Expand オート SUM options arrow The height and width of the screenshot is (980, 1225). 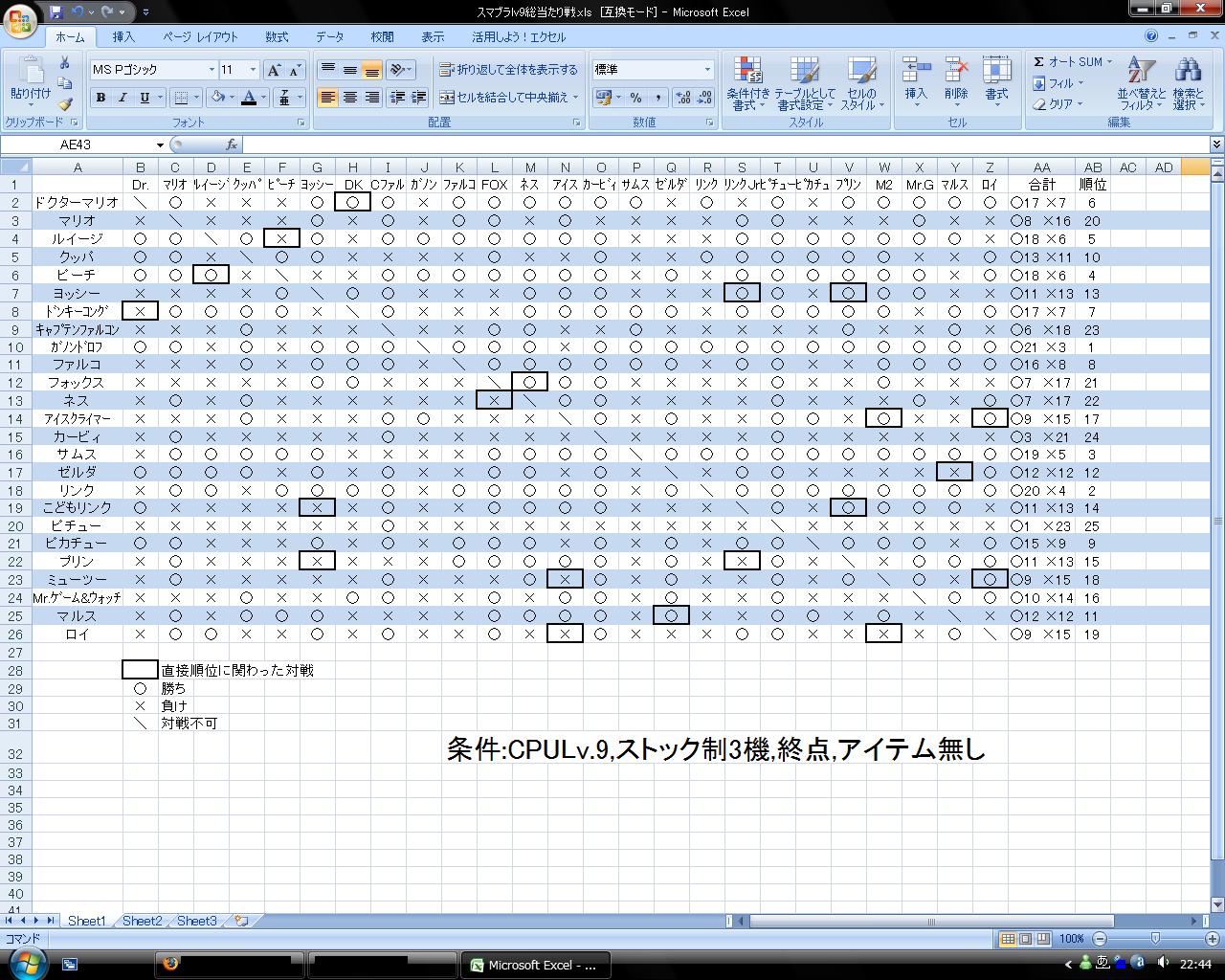[1109, 62]
